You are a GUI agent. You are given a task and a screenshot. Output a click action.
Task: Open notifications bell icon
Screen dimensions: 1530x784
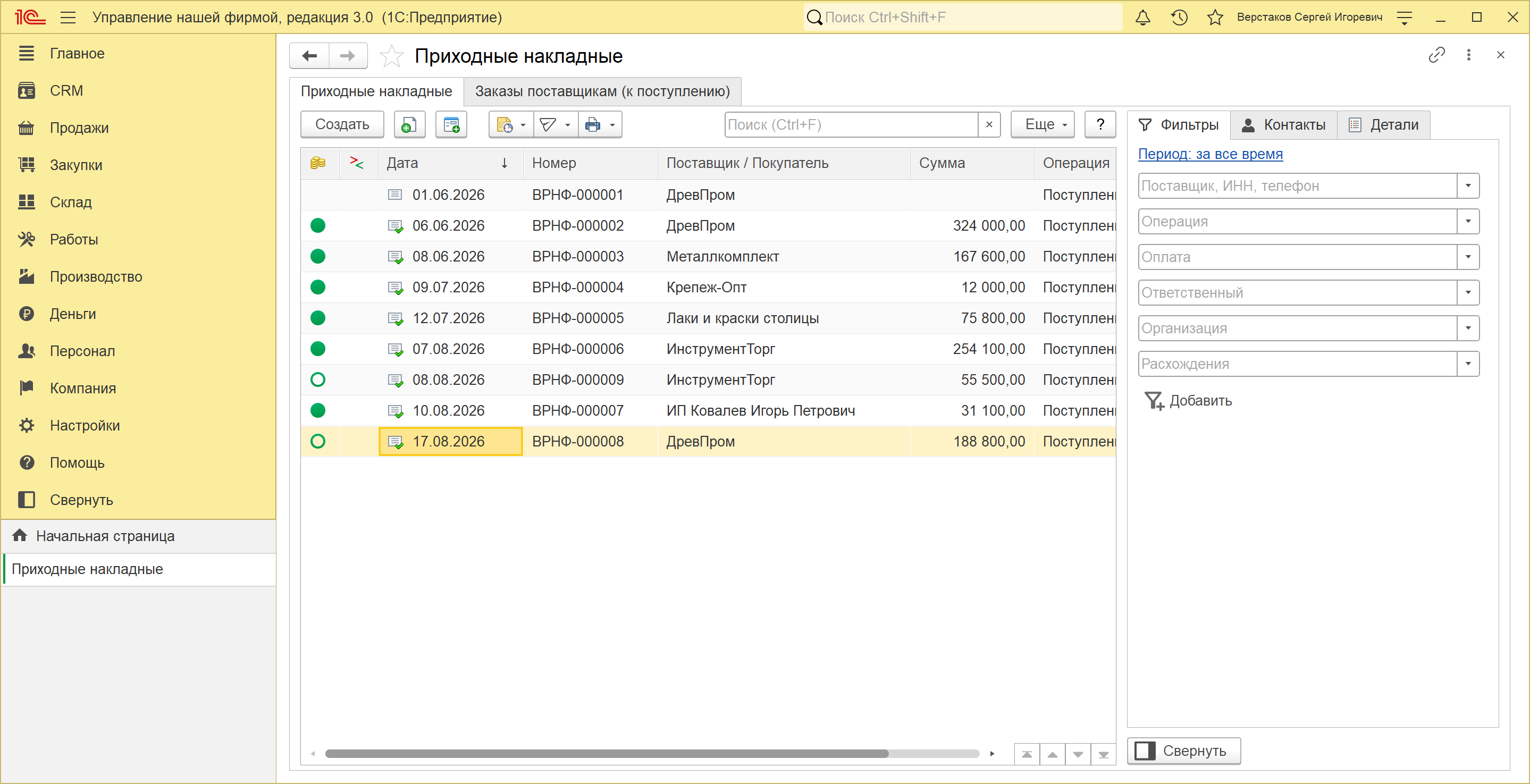[x=1143, y=17]
